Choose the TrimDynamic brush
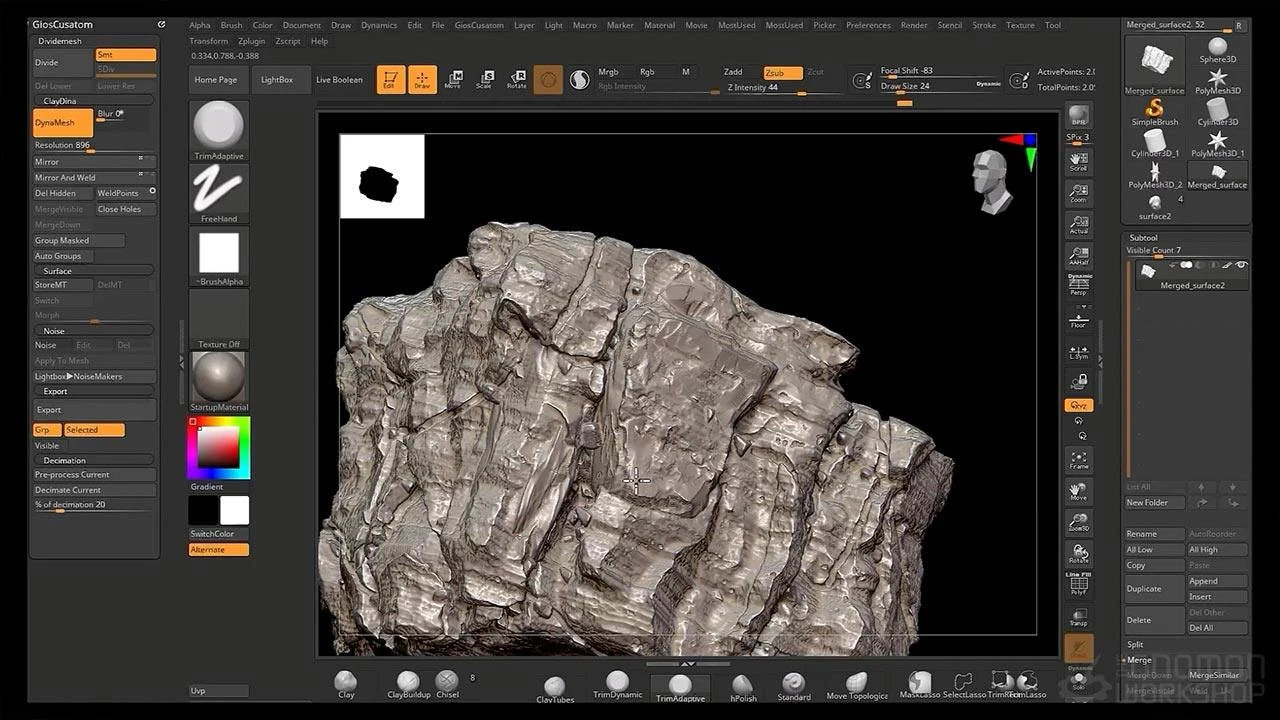Viewport: 1280px width, 720px height. point(617,684)
